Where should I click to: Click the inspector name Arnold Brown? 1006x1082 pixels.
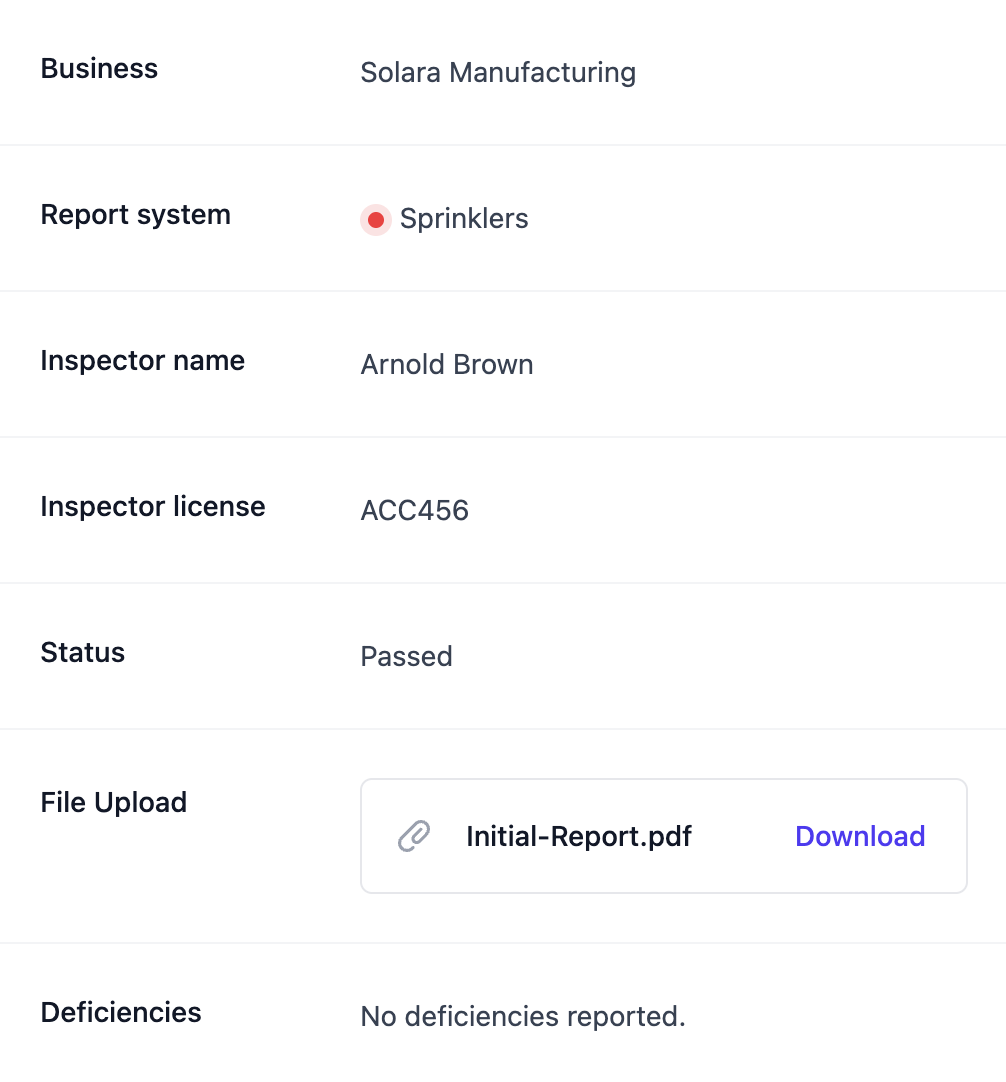coord(446,365)
